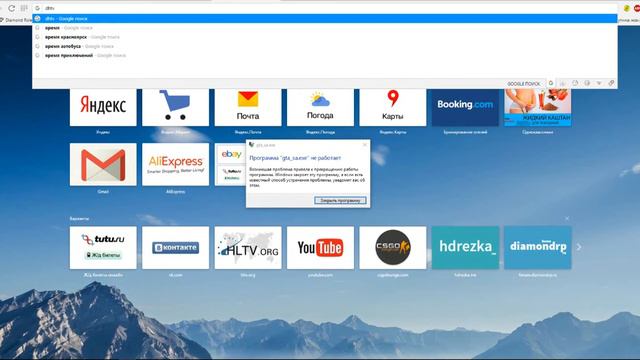Open speed dial grid icon in toolbar

(x=24, y=8)
